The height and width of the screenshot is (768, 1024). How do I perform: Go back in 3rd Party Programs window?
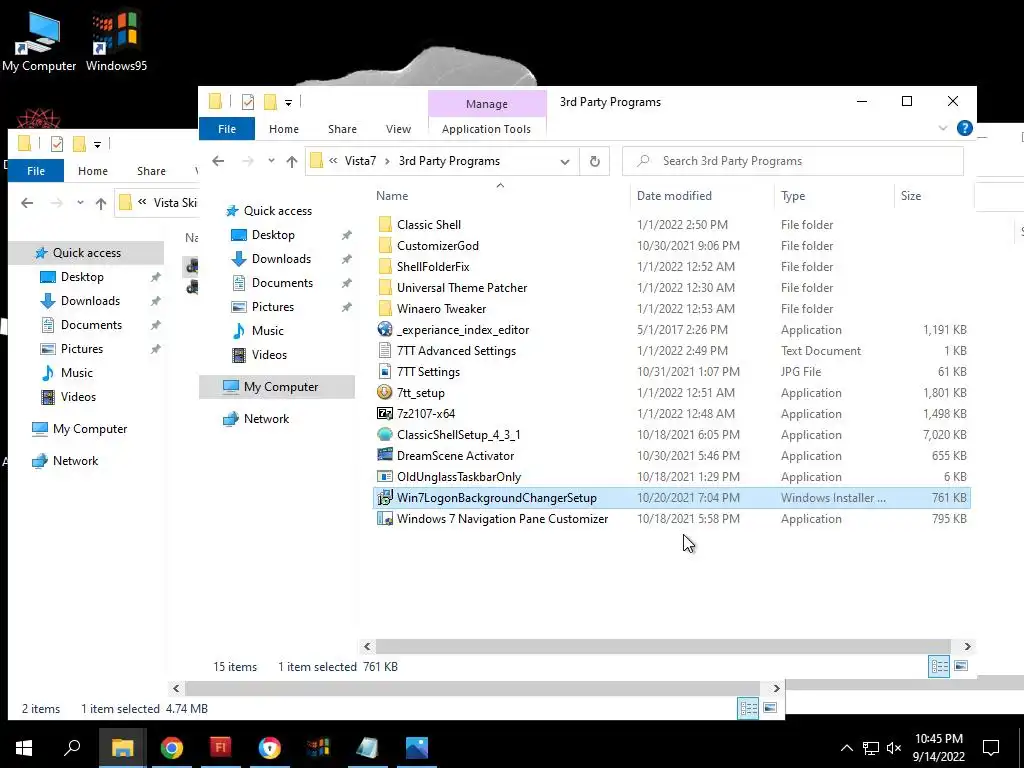click(218, 161)
